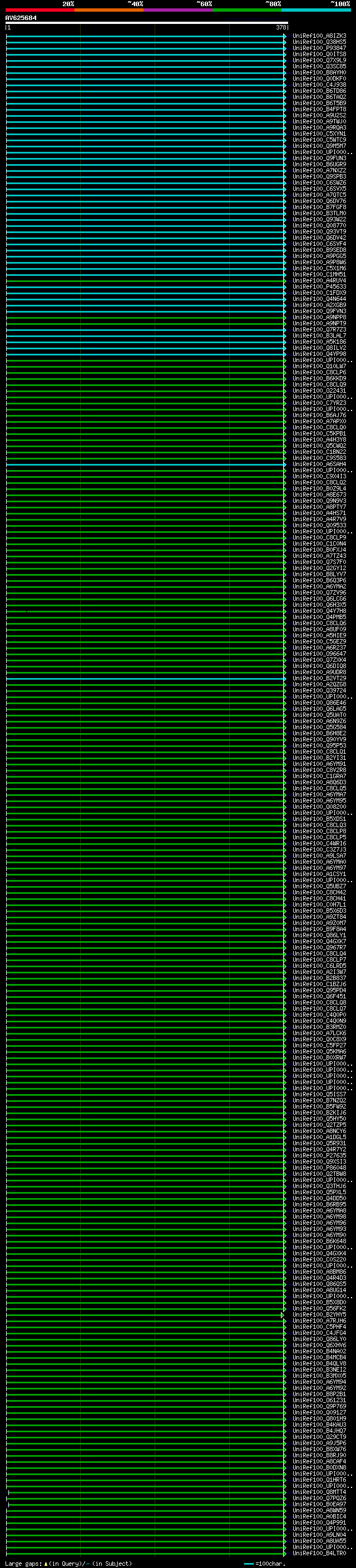Select label UniRef100_A9U2S2

319,116
